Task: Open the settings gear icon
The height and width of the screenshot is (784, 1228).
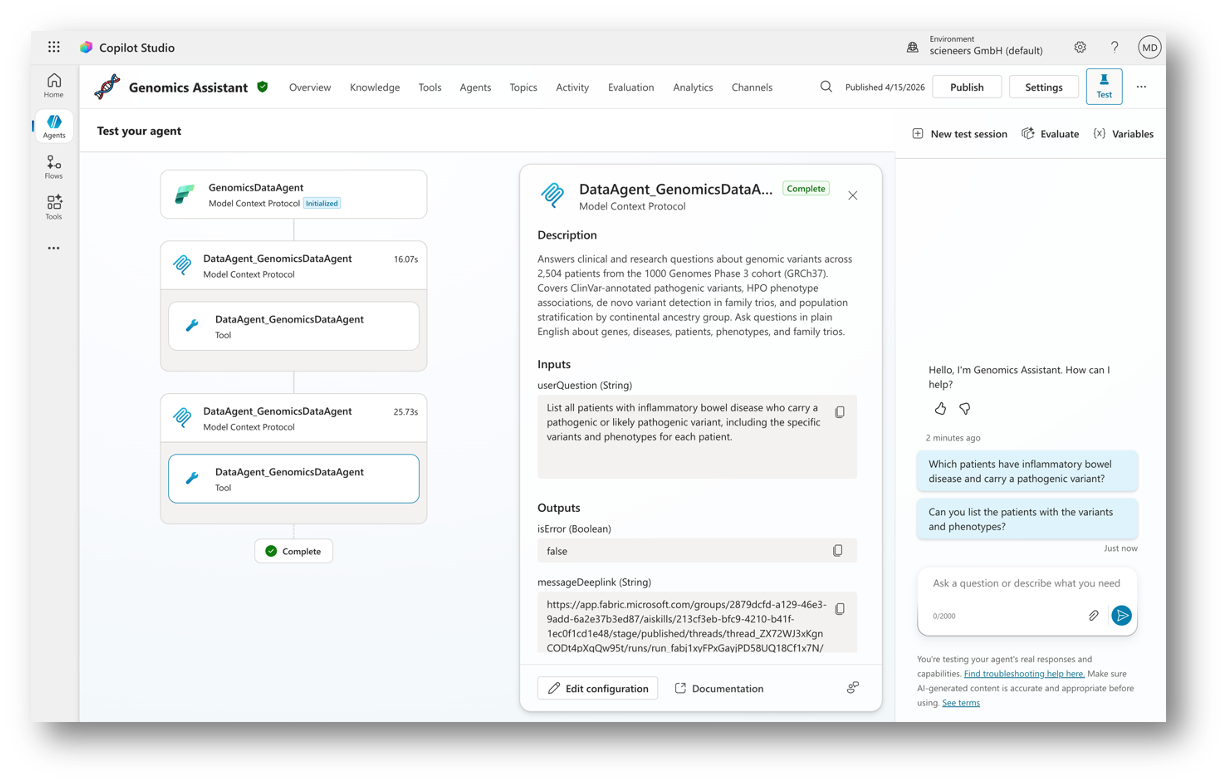Action: pyautogui.click(x=1080, y=47)
